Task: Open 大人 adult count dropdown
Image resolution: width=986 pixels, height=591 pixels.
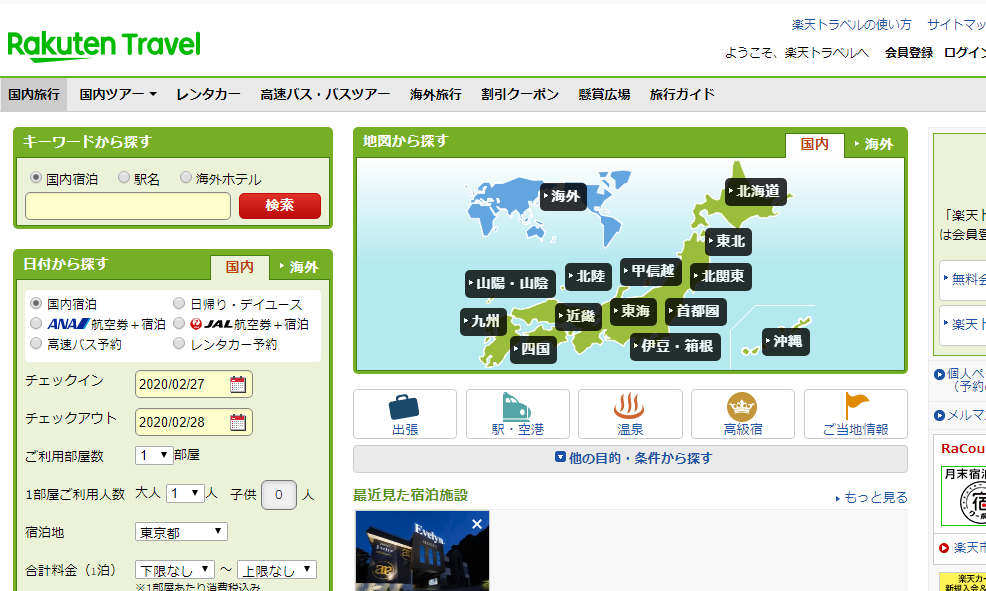Action: 185,494
